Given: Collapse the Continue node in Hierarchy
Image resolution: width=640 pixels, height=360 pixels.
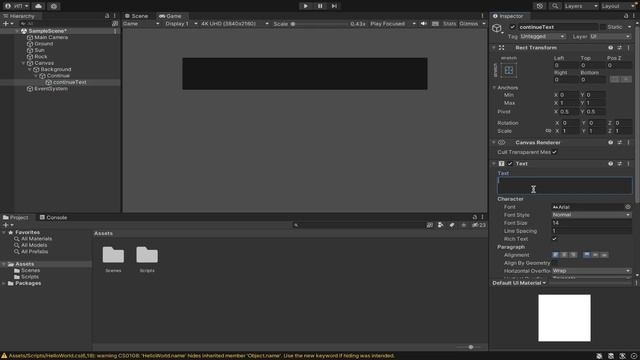Looking at the screenshot, I should pyautogui.click(x=36, y=76).
